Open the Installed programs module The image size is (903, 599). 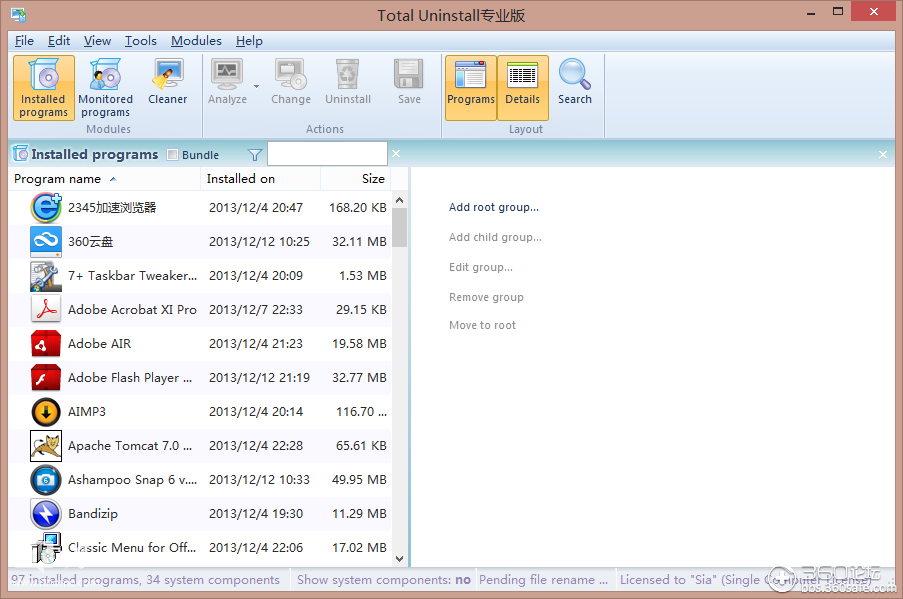coord(44,88)
